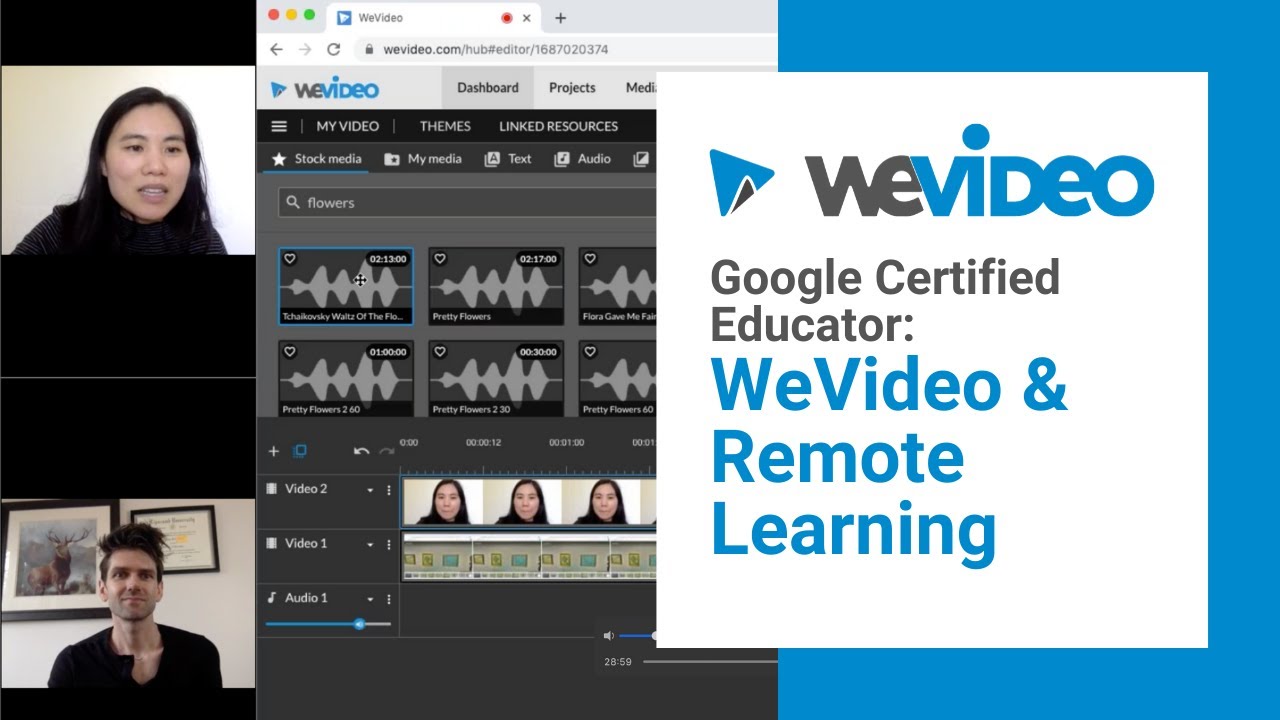1280x720 pixels.
Task: Switch to the Stock media tab
Action: click(316, 159)
